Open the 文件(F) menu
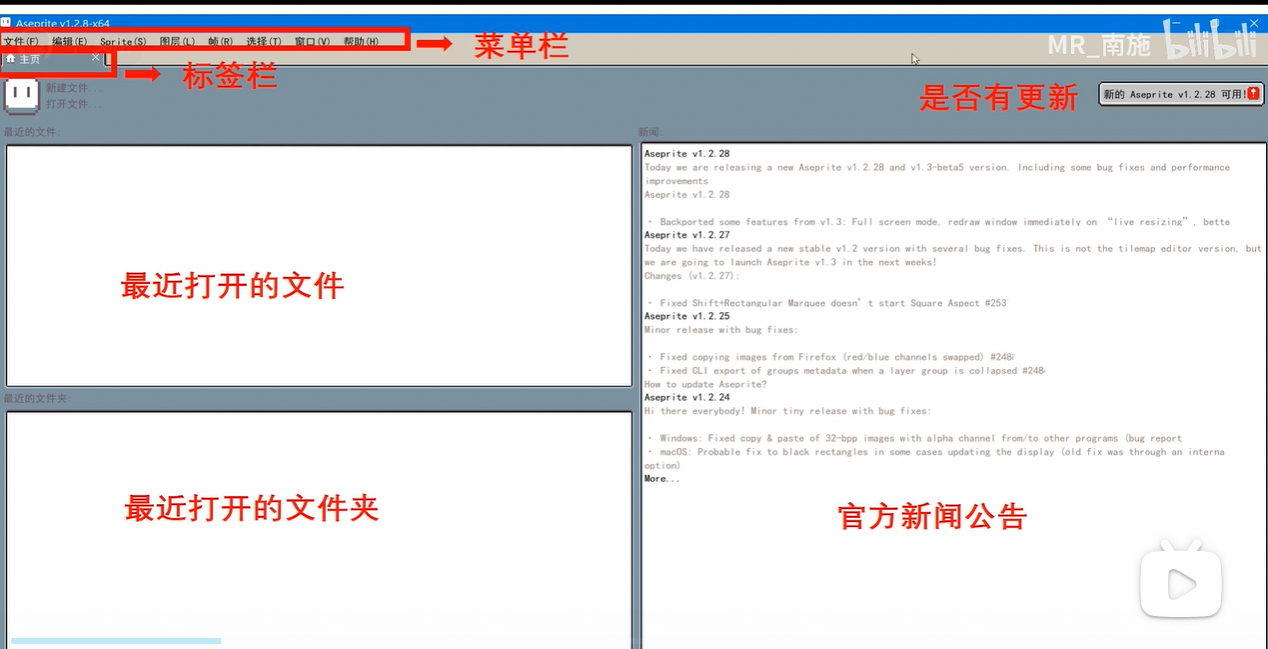Screen dimensions: 1268x649 [x=21, y=42]
